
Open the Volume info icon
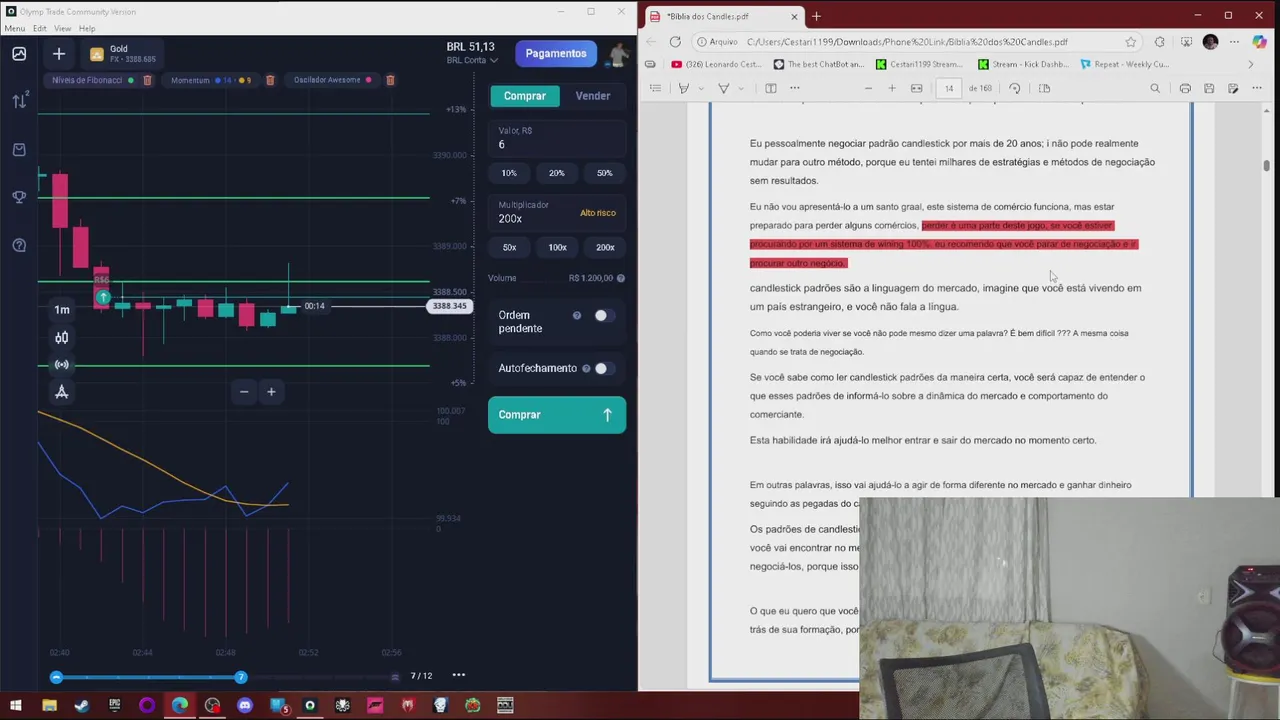point(621,278)
